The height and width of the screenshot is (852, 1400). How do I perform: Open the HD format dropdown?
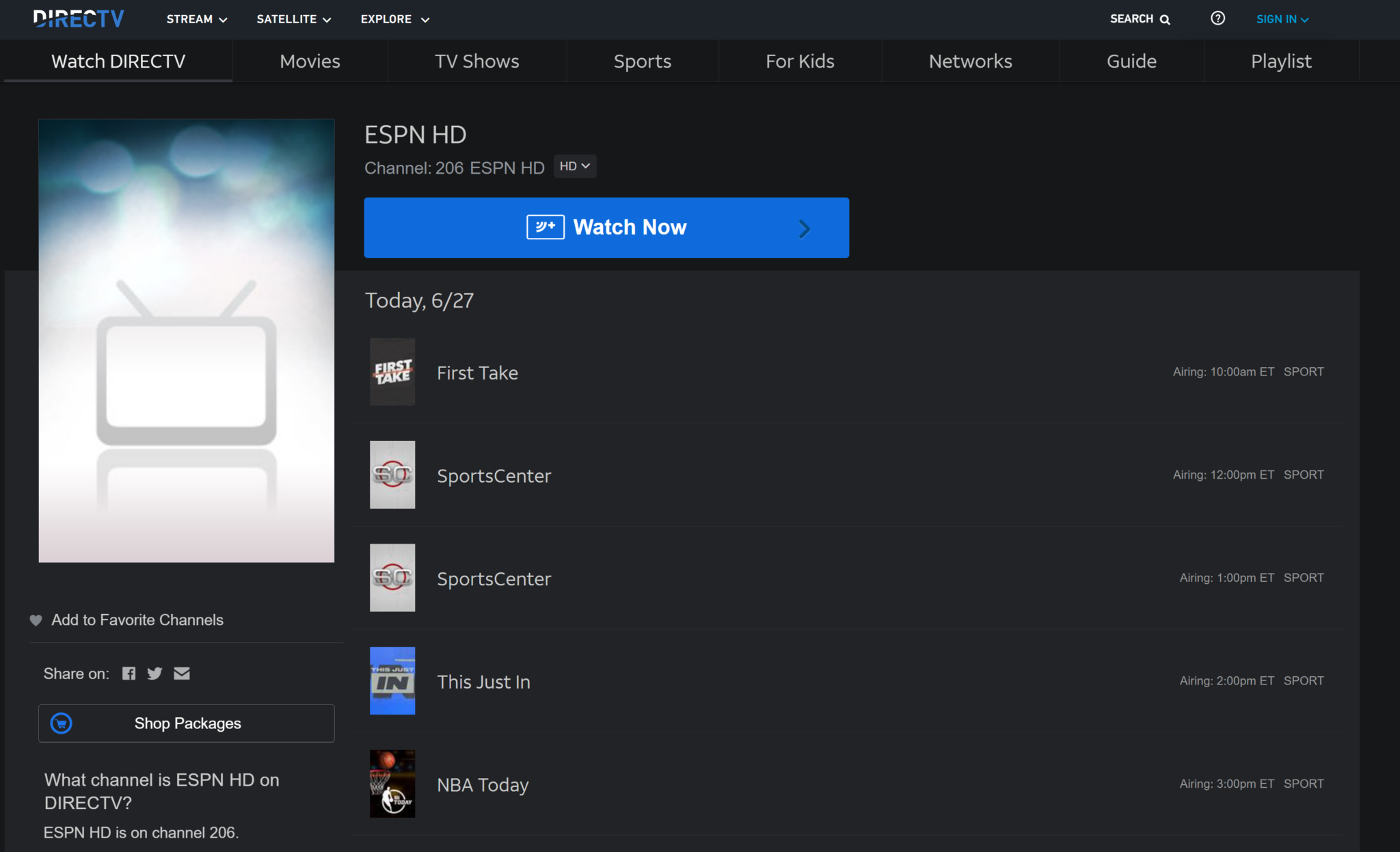tap(574, 165)
